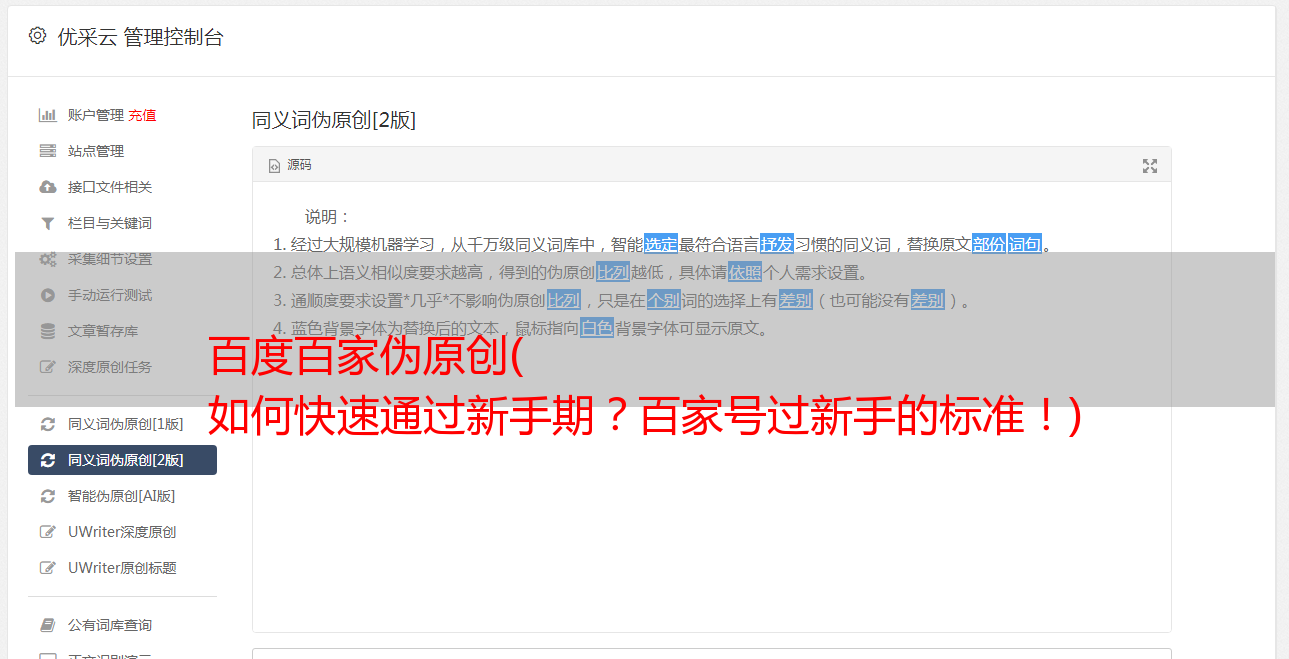Click the funnel icon beside 栏目与关键词
Image resolution: width=1289 pixels, height=659 pixels.
[47, 223]
